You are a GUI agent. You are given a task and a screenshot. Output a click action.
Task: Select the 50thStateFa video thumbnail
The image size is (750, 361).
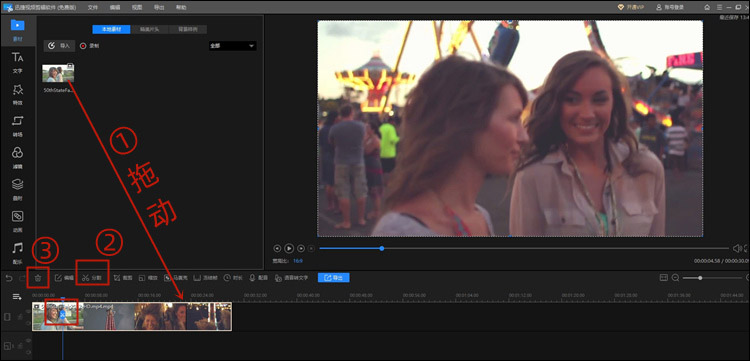pyautogui.click(x=58, y=73)
